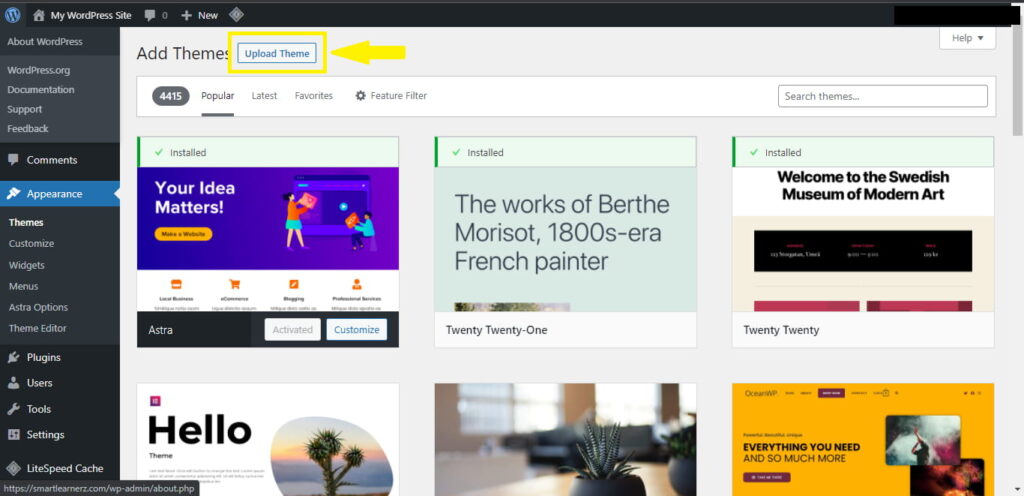Switch to the Favorites tab
This screenshot has height=496, width=1024.
pyautogui.click(x=313, y=96)
